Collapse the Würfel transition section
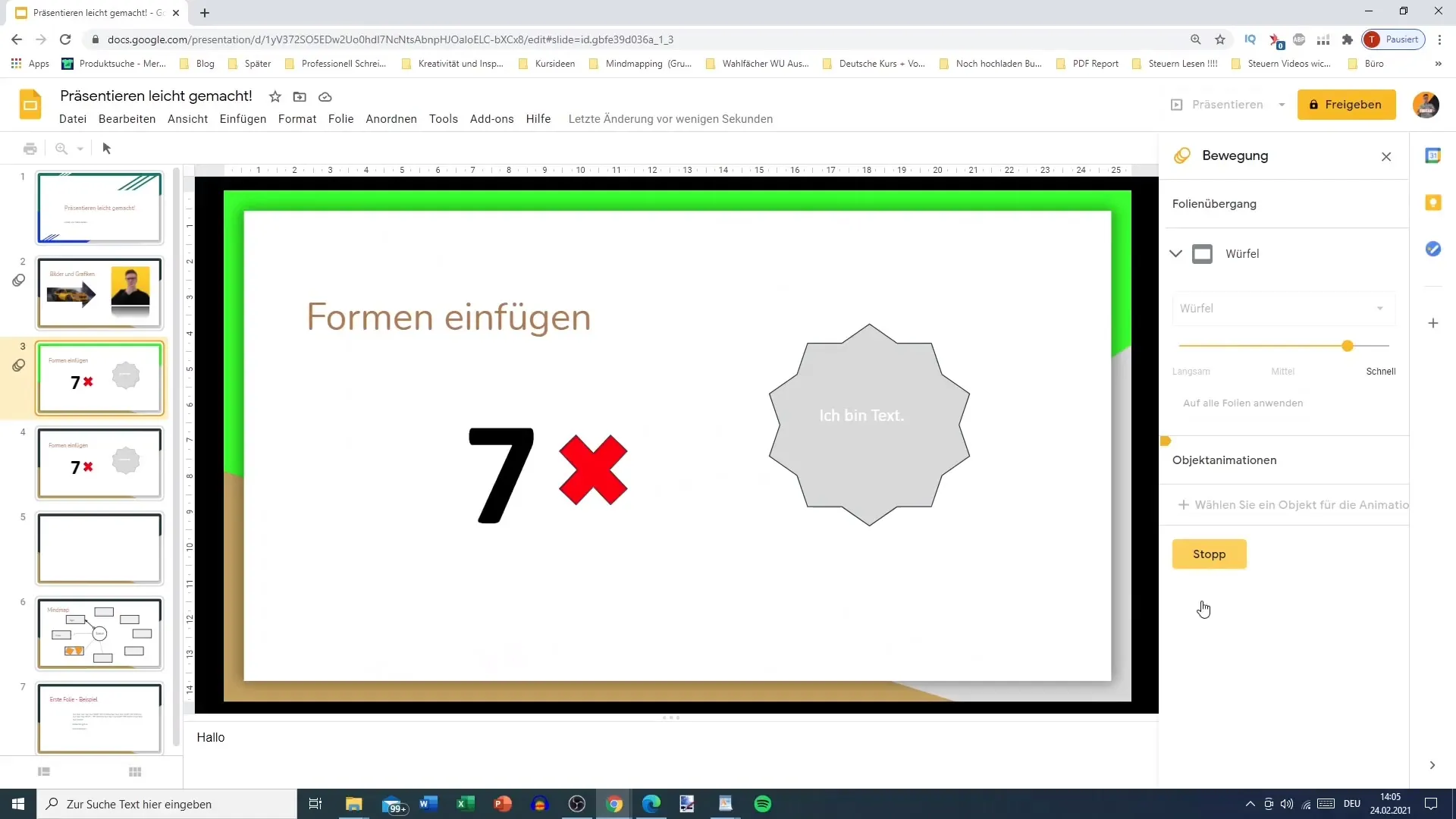 1175,253
